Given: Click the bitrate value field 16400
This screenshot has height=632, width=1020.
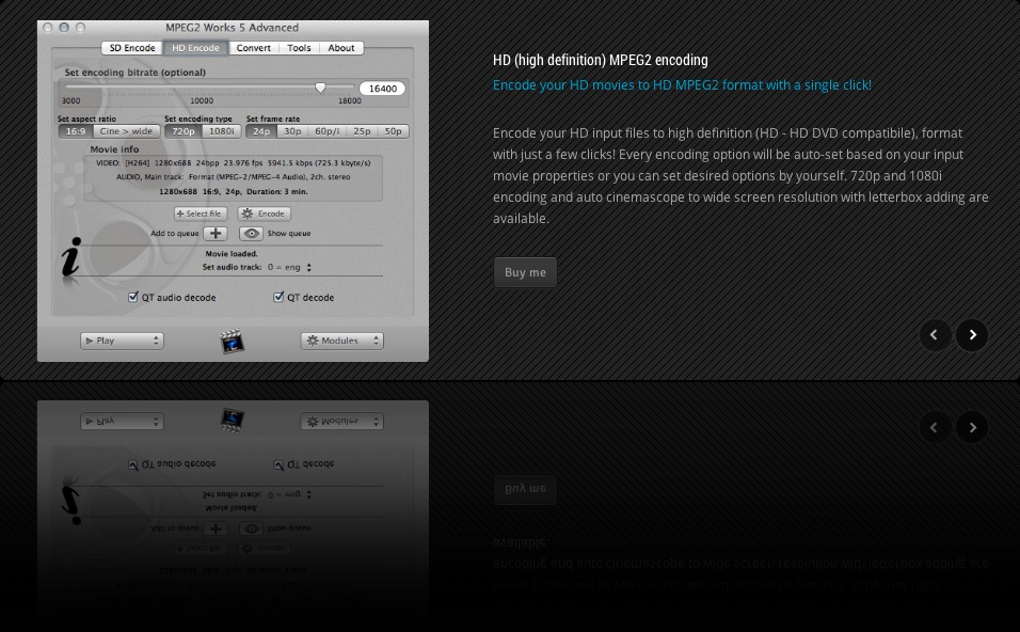Looking at the screenshot, I should tap(382, 88).
